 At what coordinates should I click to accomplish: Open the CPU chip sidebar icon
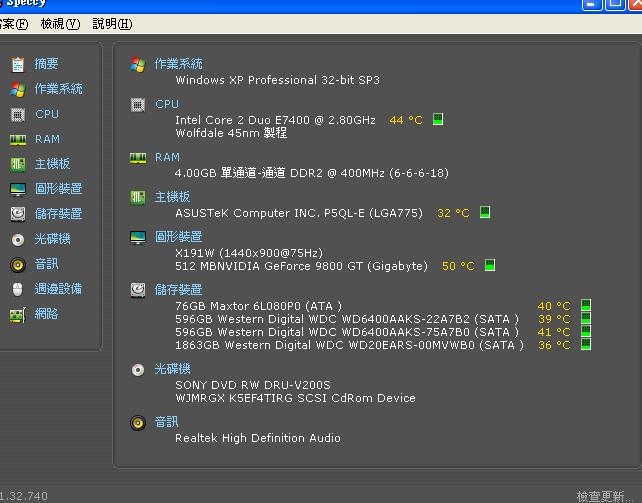(18, 115)
